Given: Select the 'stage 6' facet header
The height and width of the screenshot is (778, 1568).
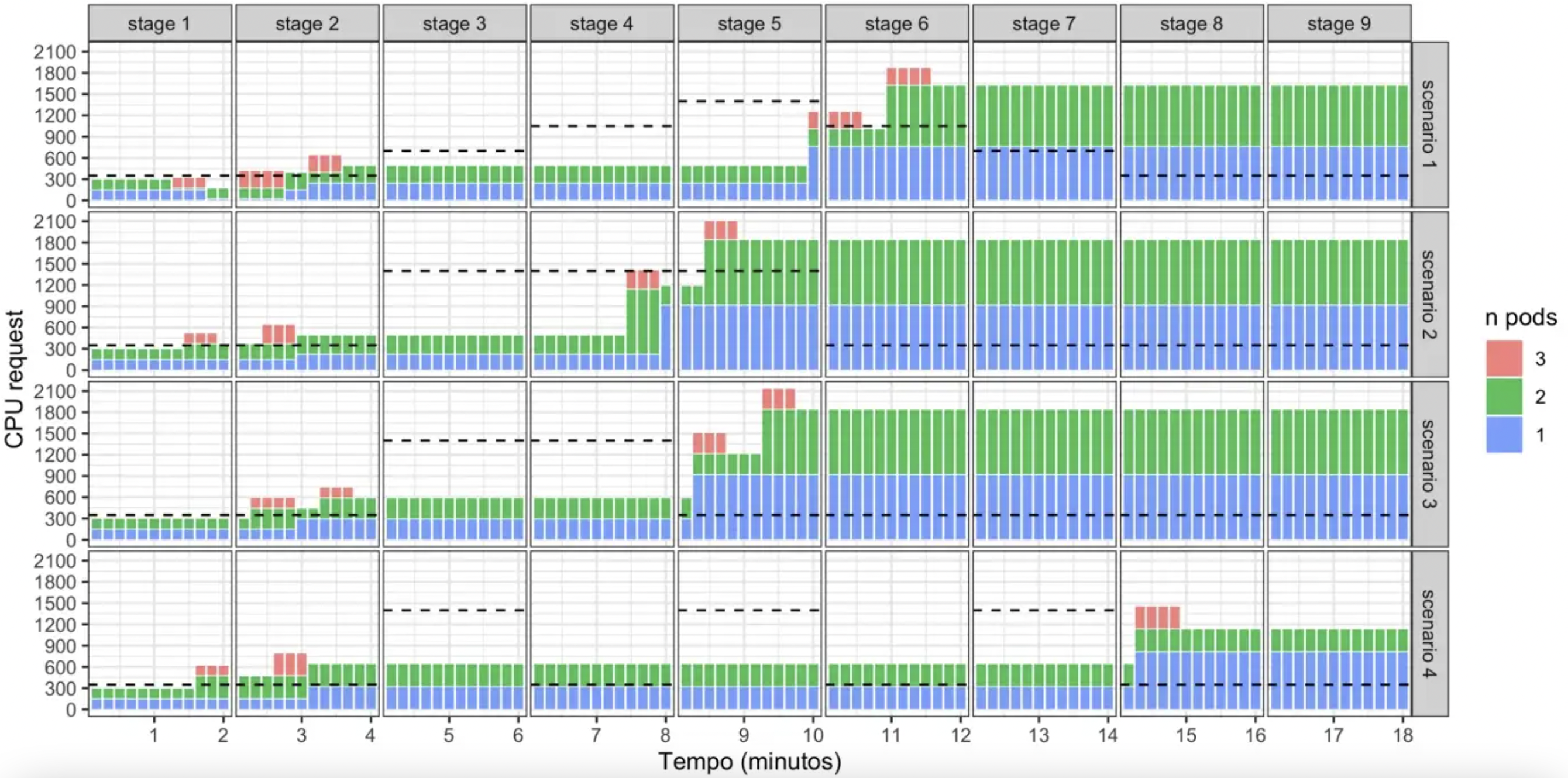Looking at the screenshot, I should click(896, 24).
